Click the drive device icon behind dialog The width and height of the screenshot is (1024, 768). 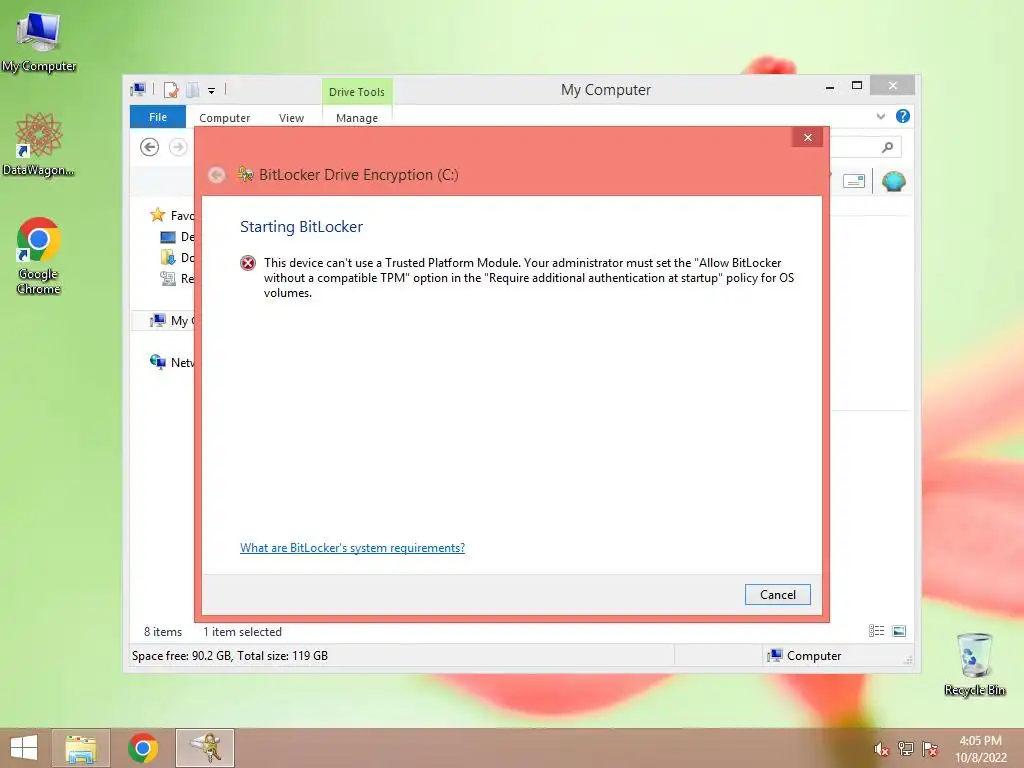[854, 181]
